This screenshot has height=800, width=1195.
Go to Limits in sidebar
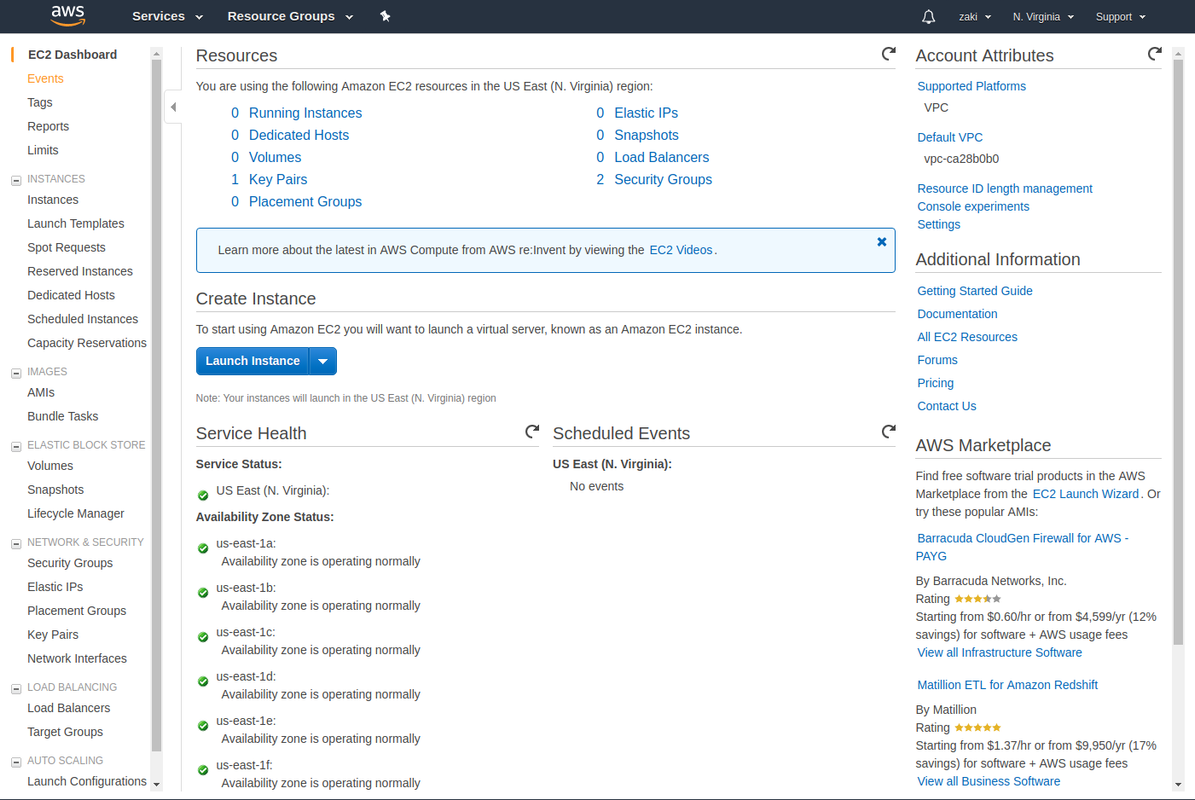coord(43,150)
